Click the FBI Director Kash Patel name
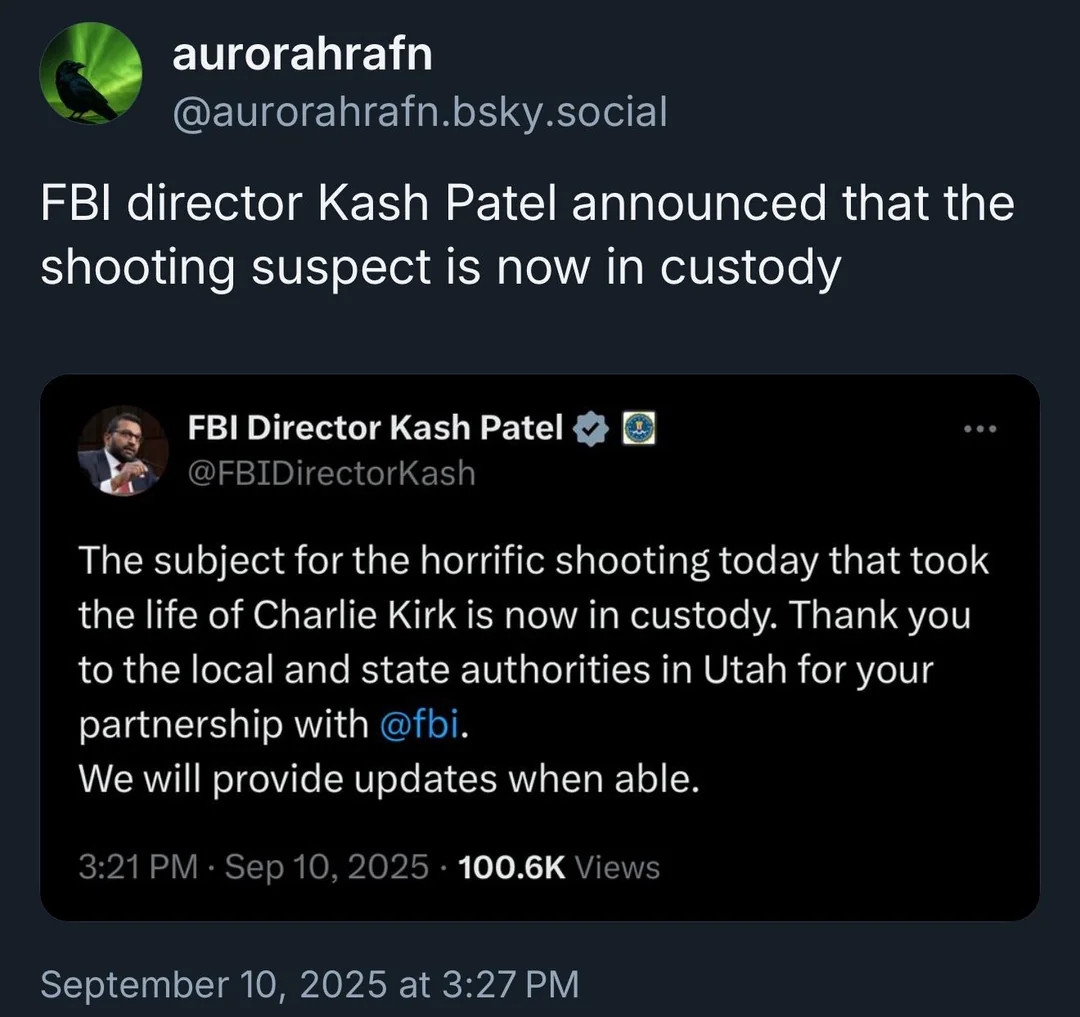 click(x=375, y=429)
